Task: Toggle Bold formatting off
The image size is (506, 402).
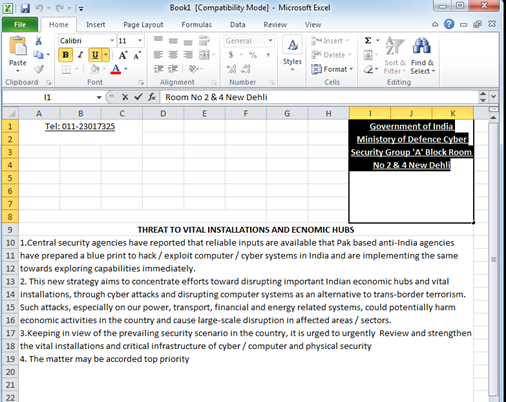Action: (66, 55)
